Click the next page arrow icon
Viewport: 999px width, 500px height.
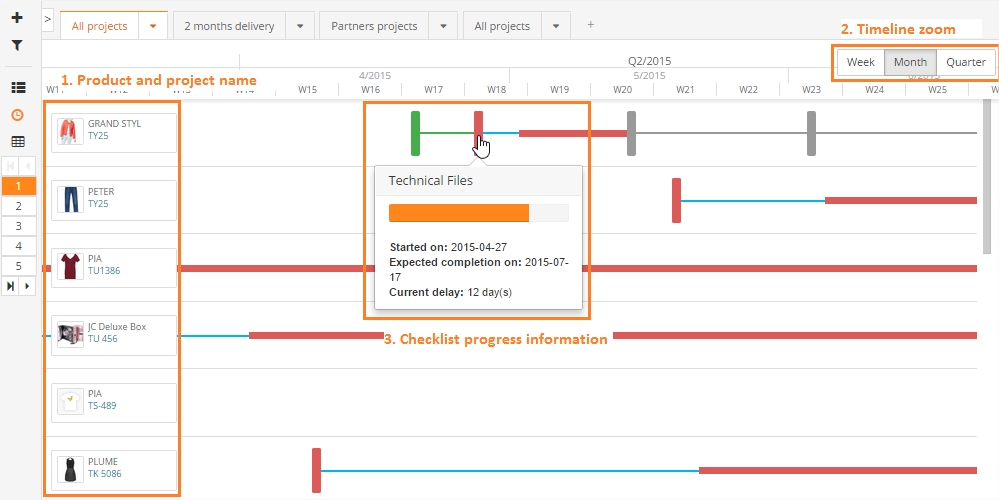[27, 286]
